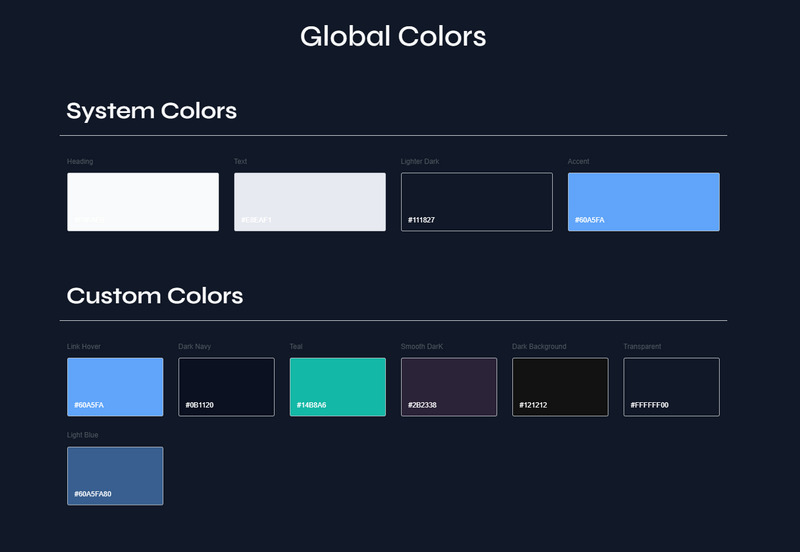The width and height of the screenshot is (800, 552).
Task: Pick the light gray Text color swatch
Action: click(x=310, y=201)
